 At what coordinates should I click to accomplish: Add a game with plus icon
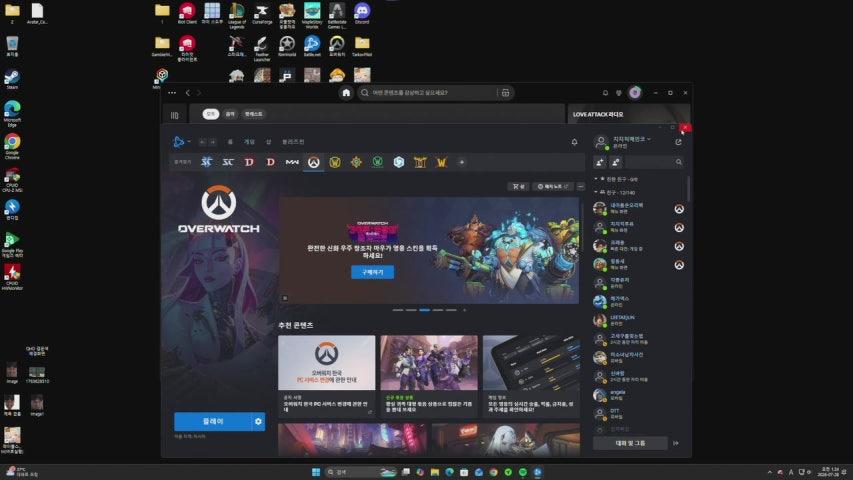coord(462,162)
